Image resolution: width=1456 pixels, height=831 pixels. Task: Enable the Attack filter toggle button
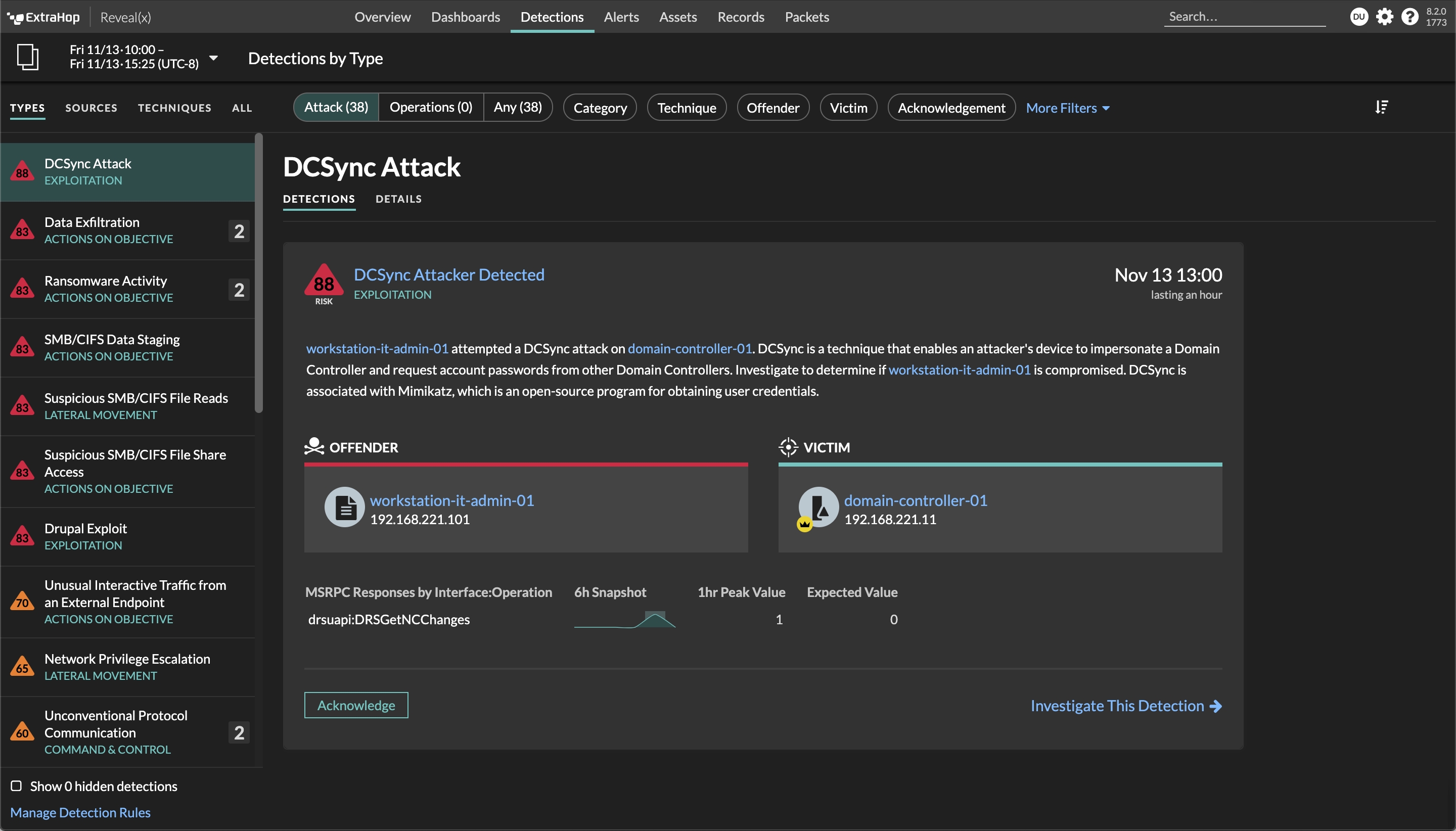pyautogui.click(x=336, y=107)
